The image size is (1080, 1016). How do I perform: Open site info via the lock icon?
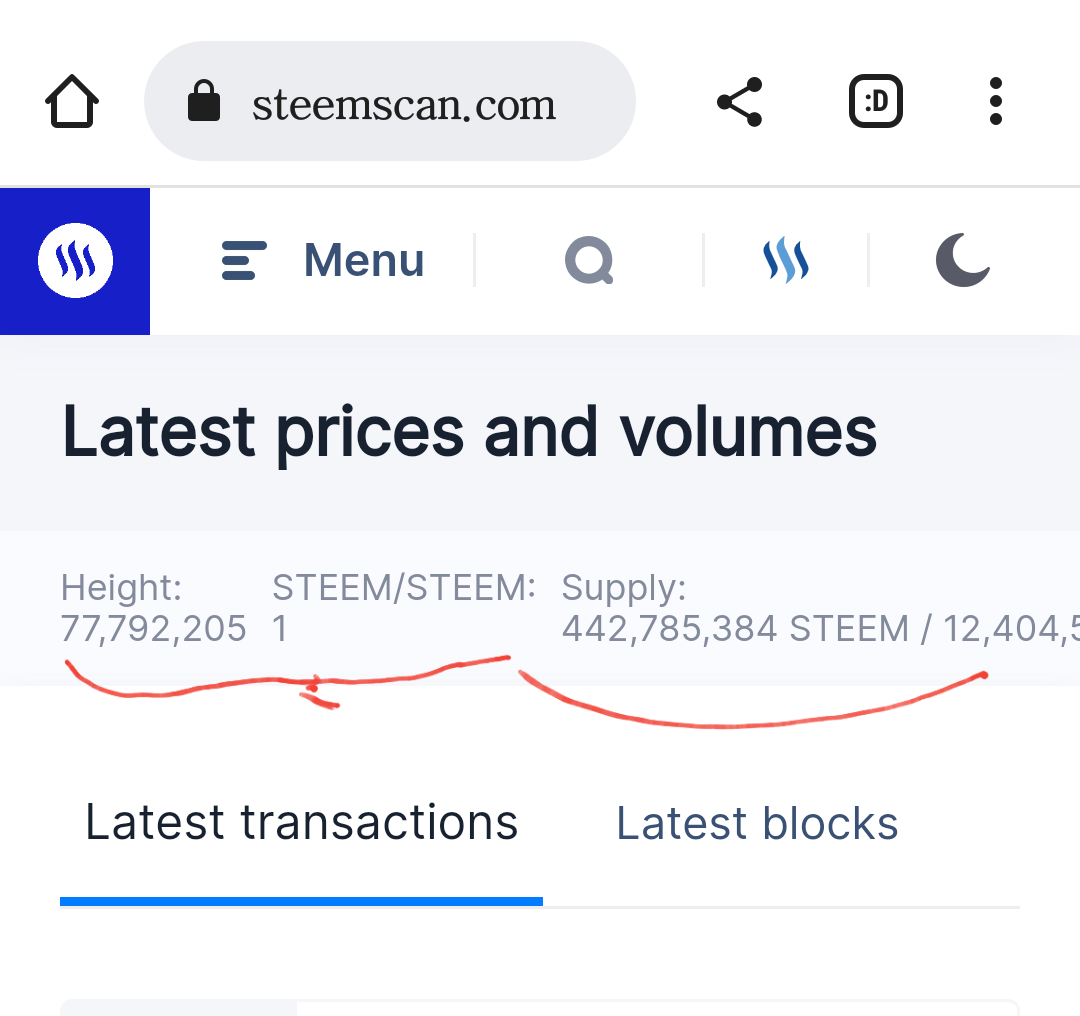click(x=204, y=102)
